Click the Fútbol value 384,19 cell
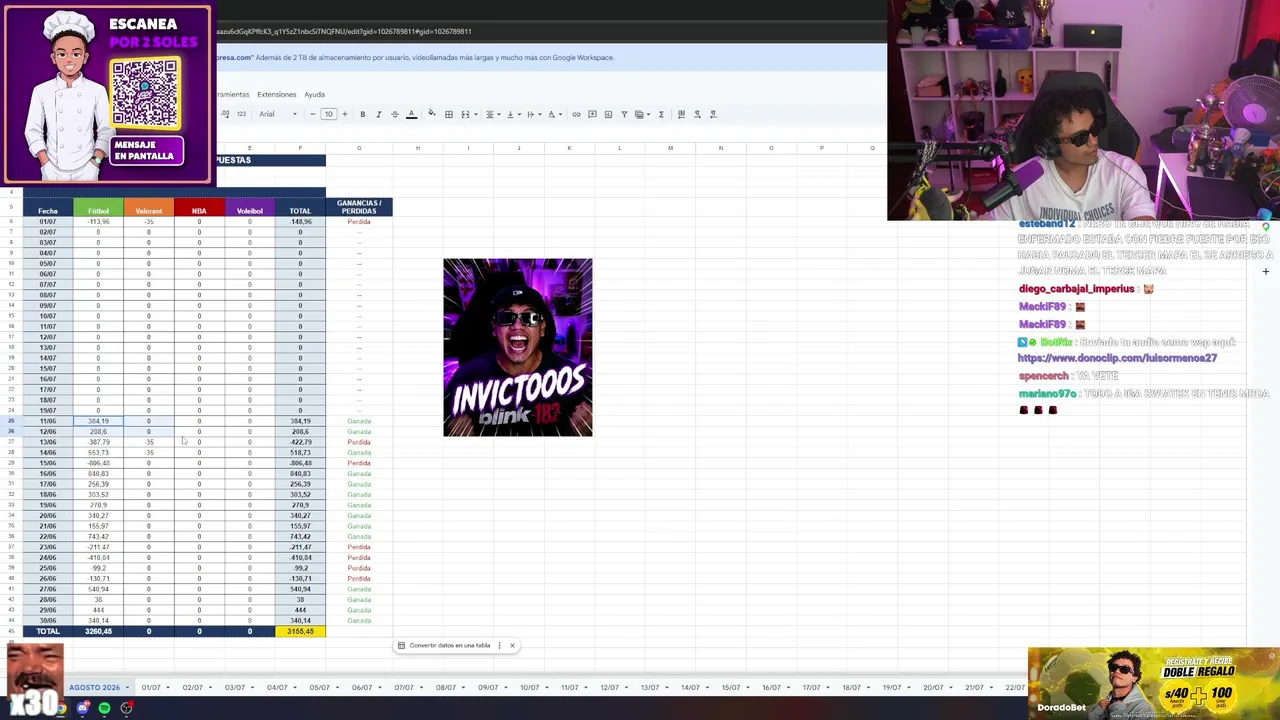Viewport: 1280px width, 720px height. pos(98,421)
